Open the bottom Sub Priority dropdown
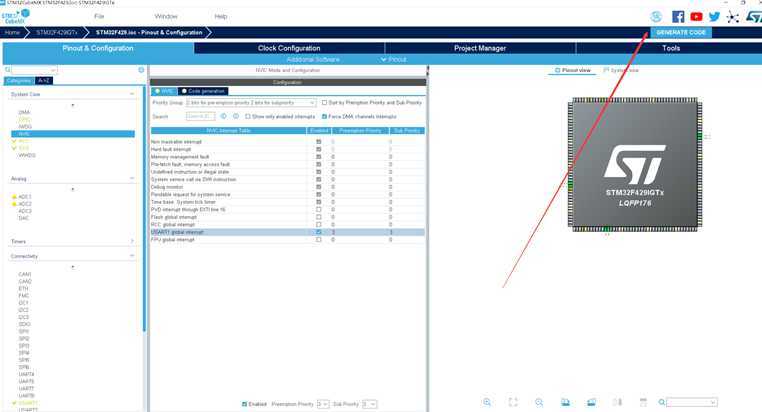762x412 pixels. [369, 404]
